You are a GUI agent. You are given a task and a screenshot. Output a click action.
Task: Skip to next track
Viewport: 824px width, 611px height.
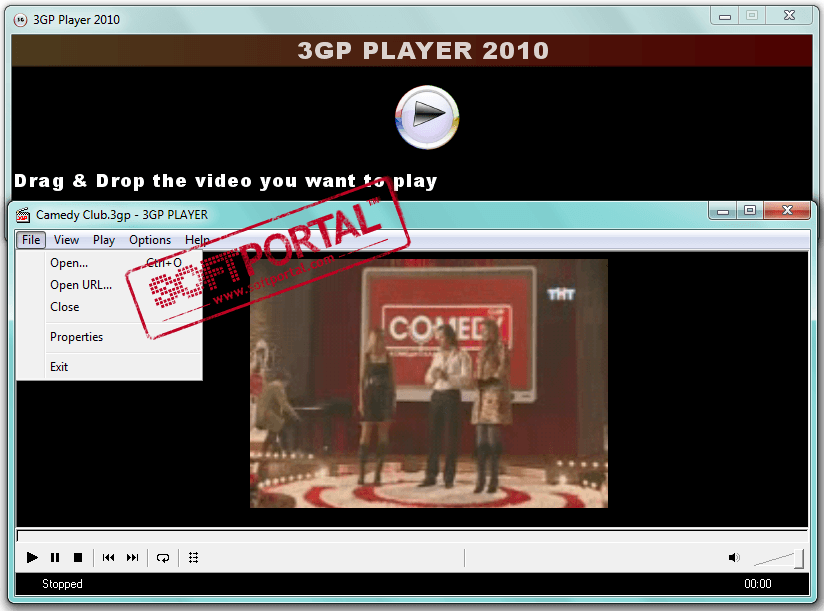click(x=132, y=557)
